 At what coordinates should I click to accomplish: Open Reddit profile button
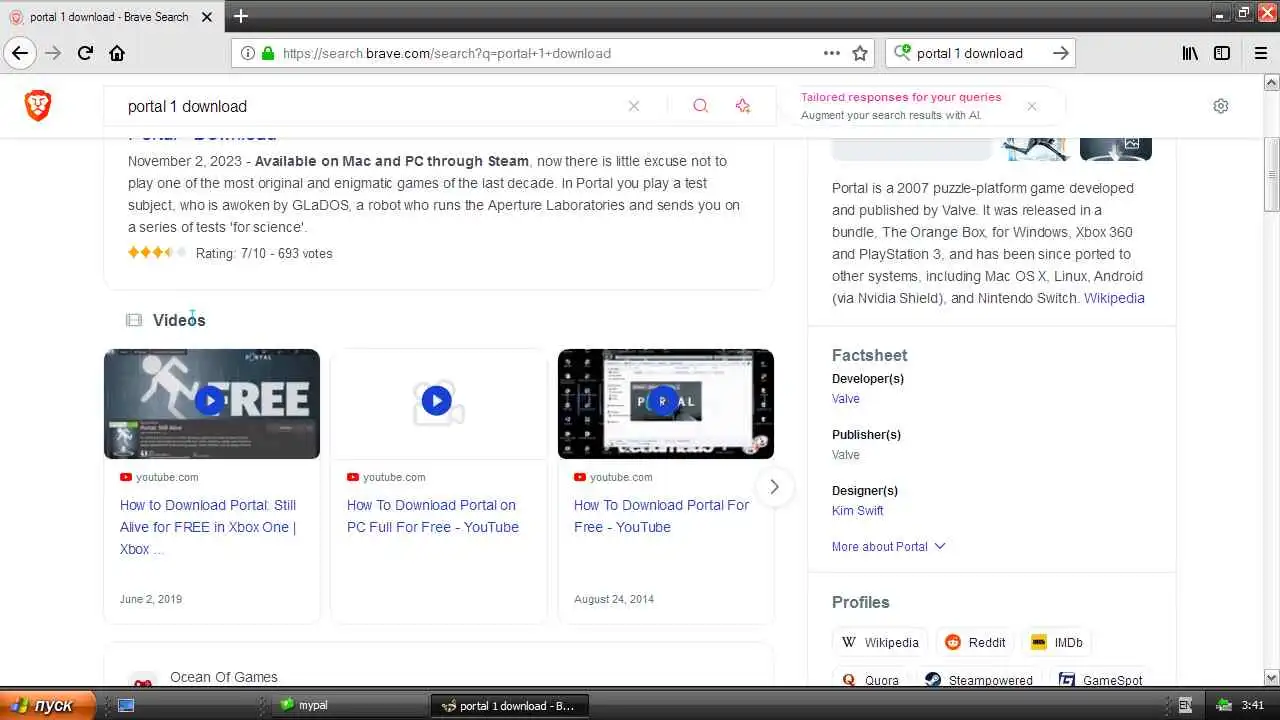pos(975,642)
